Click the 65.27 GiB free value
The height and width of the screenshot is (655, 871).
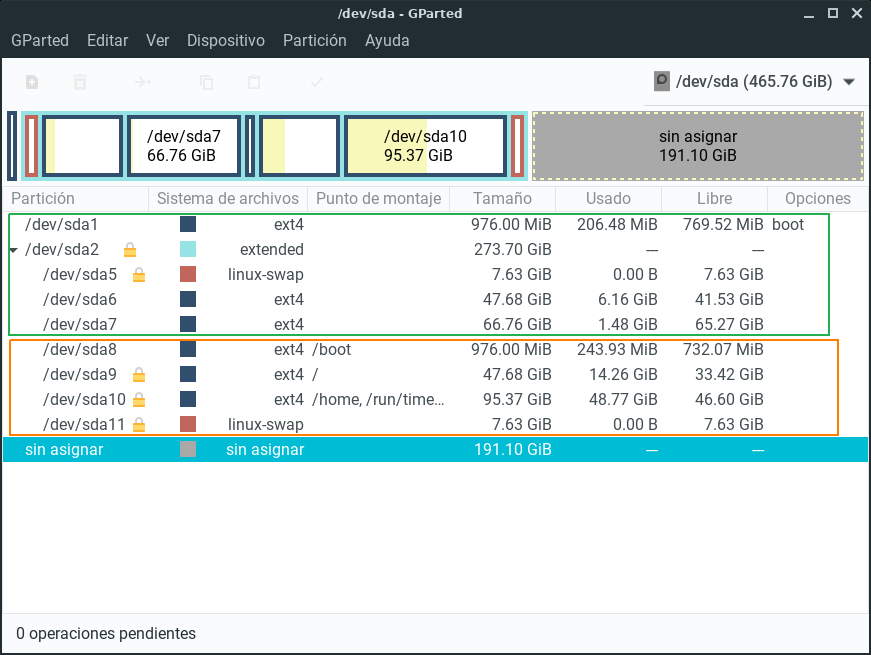729,324
